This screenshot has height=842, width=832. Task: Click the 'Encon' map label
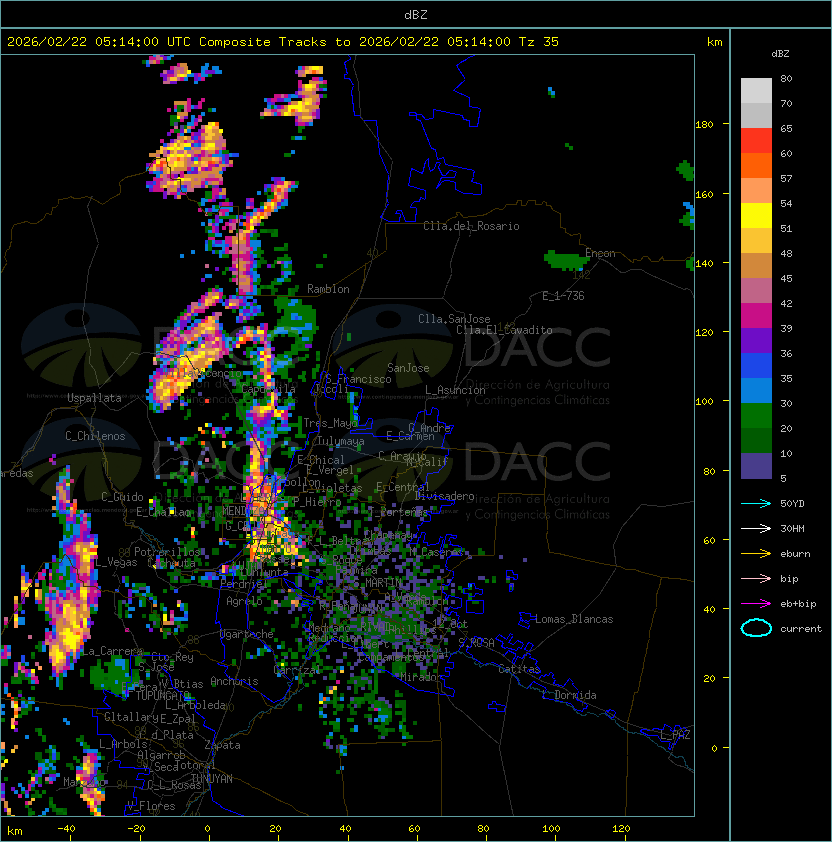coord(600,253)
